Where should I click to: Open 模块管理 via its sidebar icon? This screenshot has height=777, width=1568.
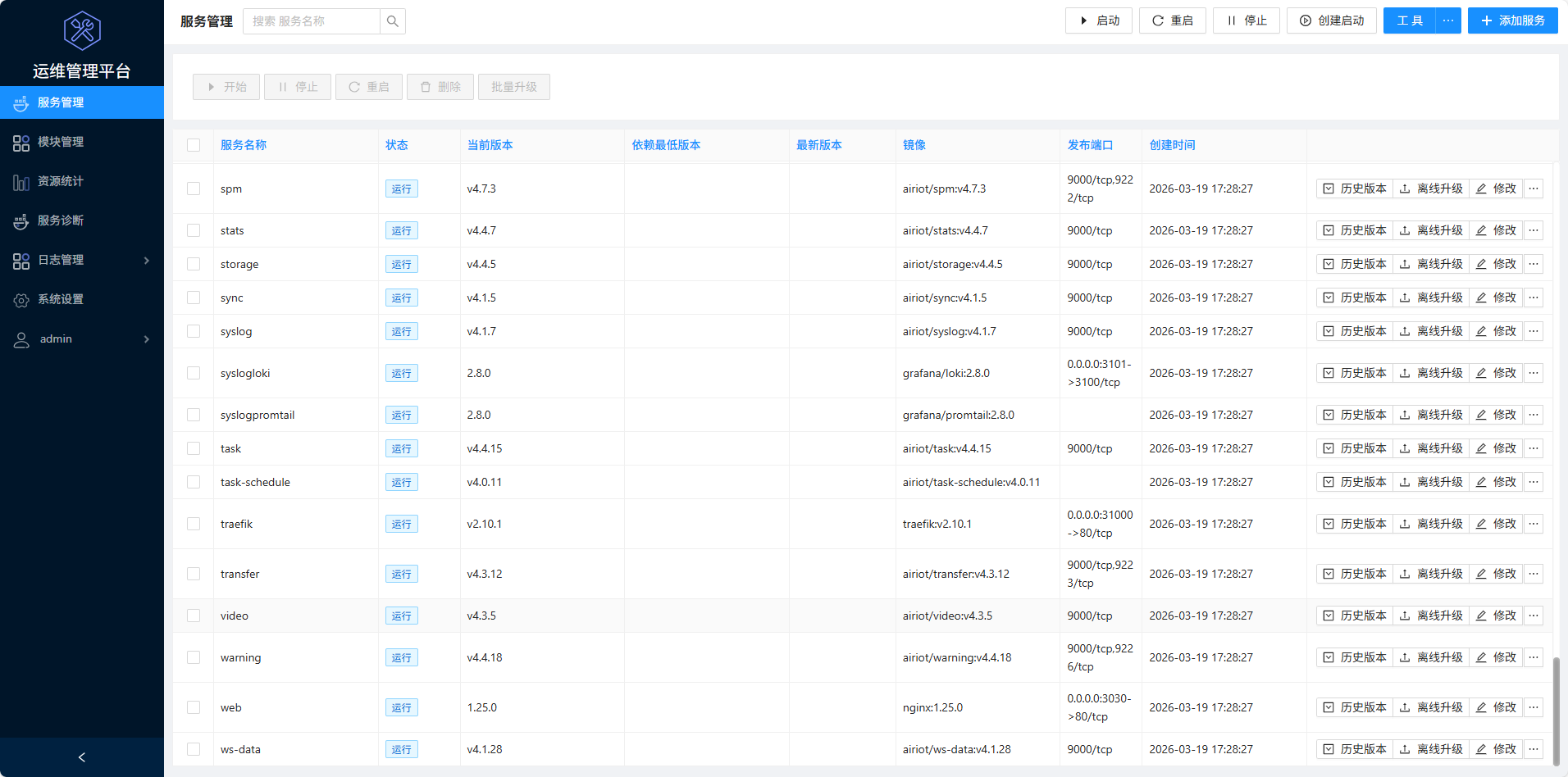pyautogui.click(x=21, y=142)
